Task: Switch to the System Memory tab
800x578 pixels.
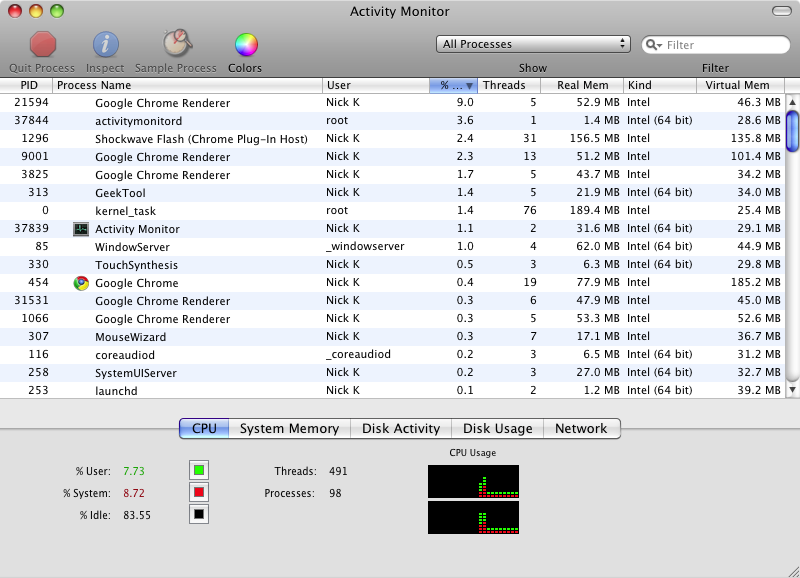Action: pos(289,429)
